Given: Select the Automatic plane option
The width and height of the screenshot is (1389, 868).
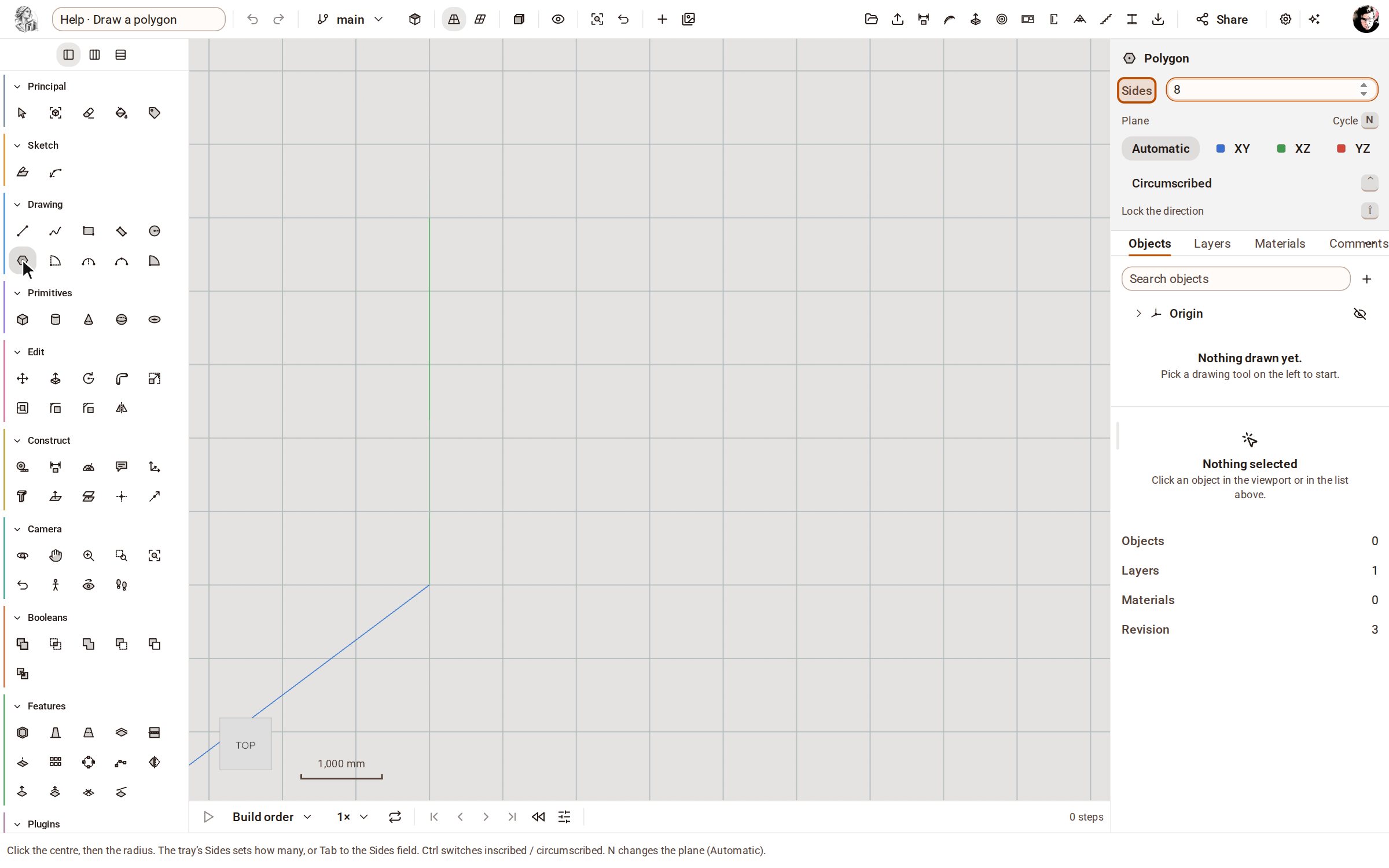Looking at the screenshot, I should pyautogui.click(x=1160, y=149).
